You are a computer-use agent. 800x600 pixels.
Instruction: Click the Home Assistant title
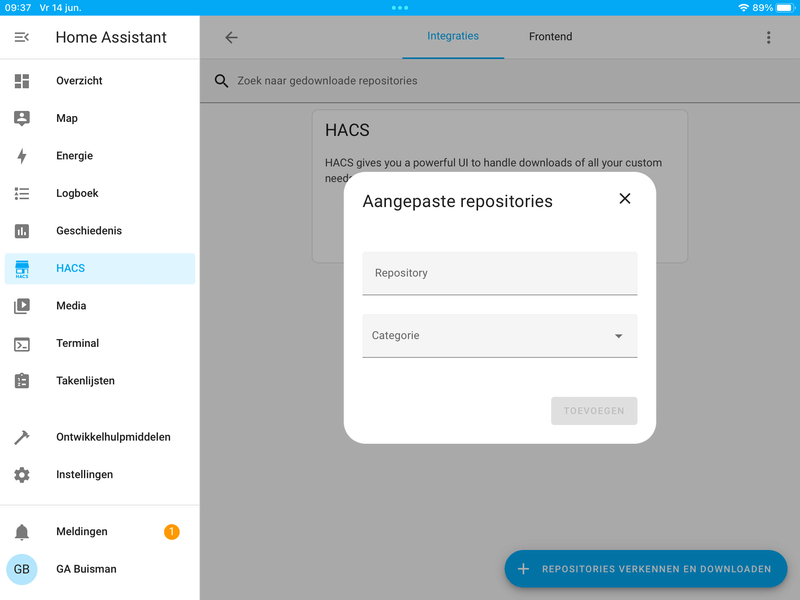pyautogui.click(x=111, y=37)
